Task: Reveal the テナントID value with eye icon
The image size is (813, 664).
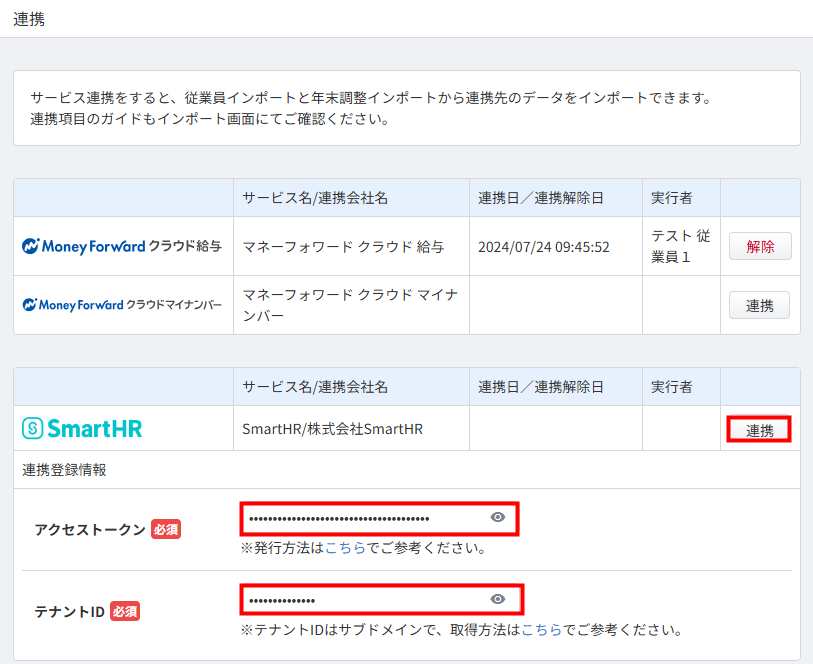Action: tap(498, 599)
